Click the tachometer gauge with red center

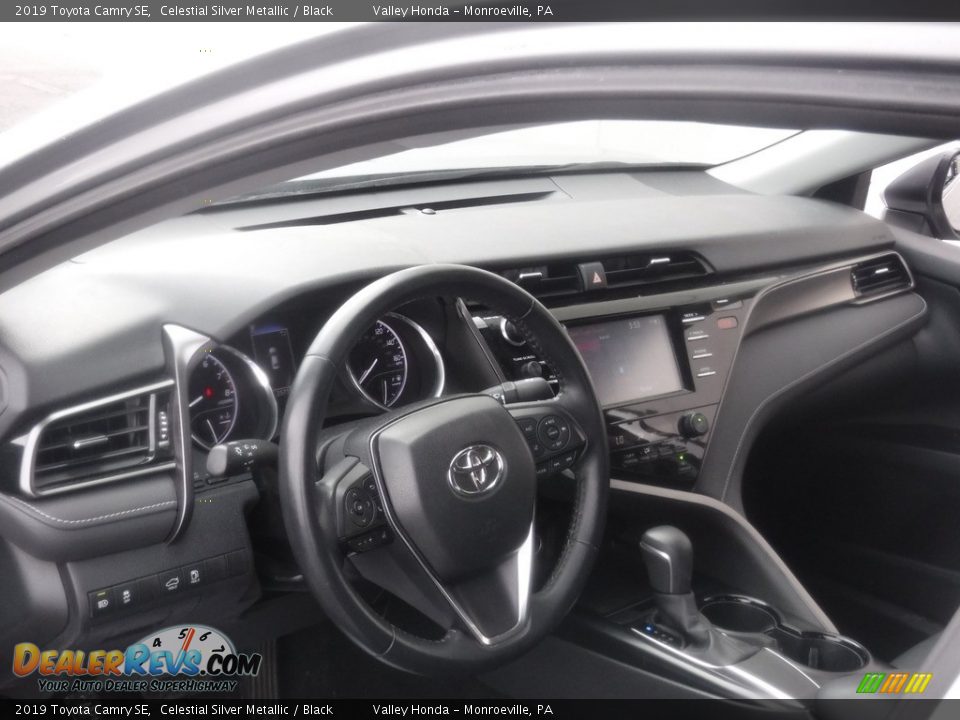click(212, 399)
